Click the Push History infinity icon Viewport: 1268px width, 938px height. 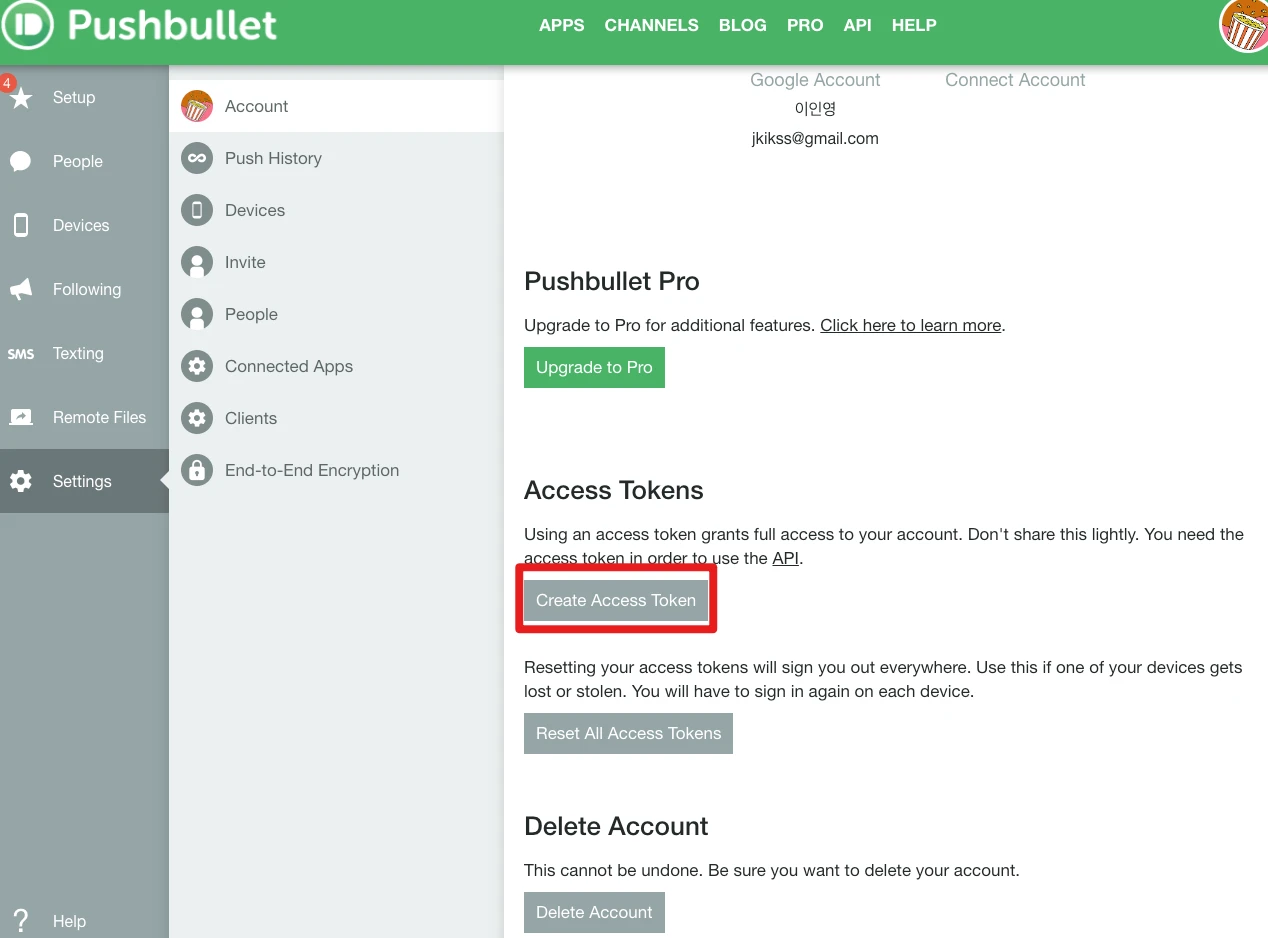point(197,158)
